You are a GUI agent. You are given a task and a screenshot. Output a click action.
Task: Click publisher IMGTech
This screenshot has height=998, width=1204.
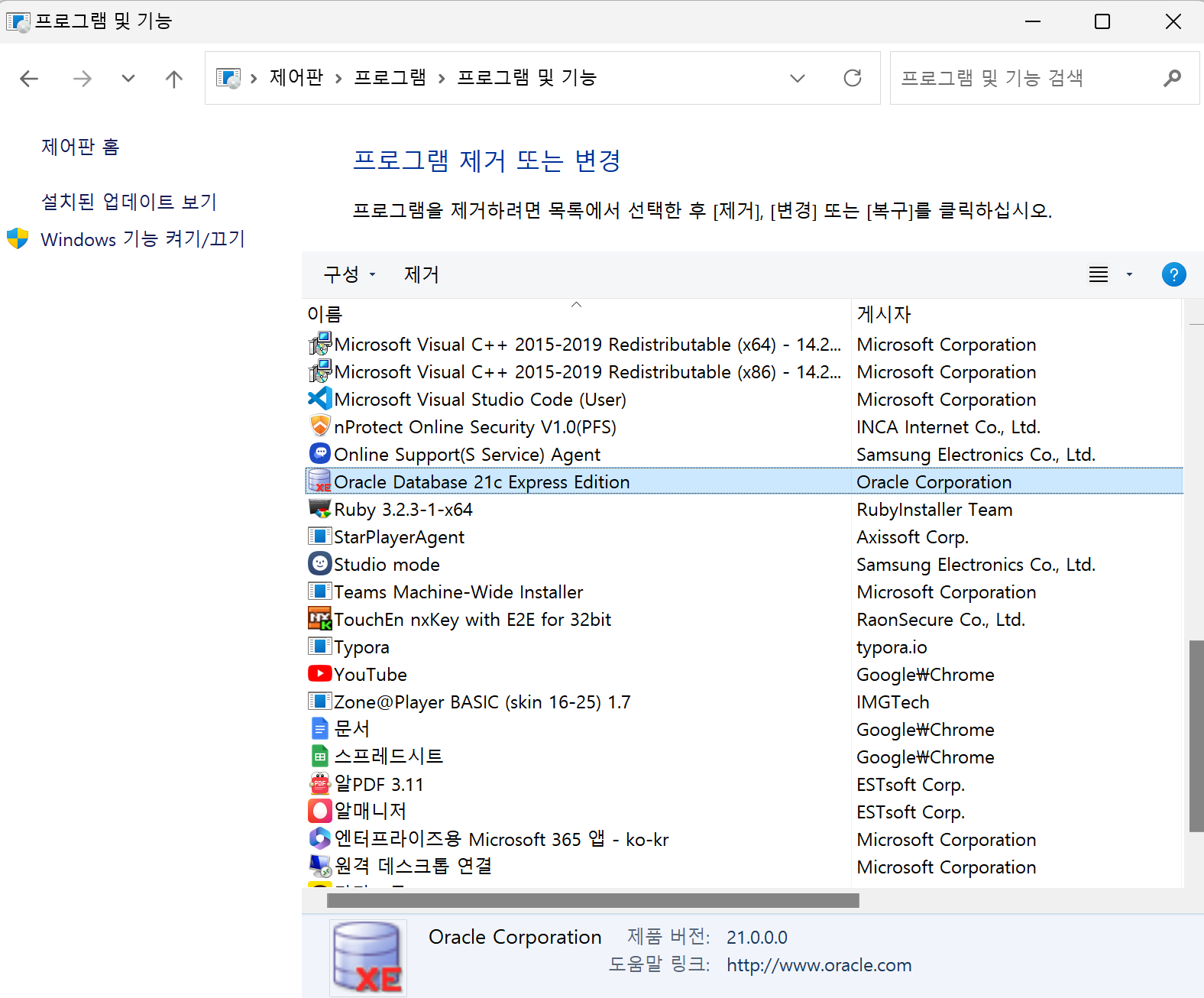coord(892,702)
